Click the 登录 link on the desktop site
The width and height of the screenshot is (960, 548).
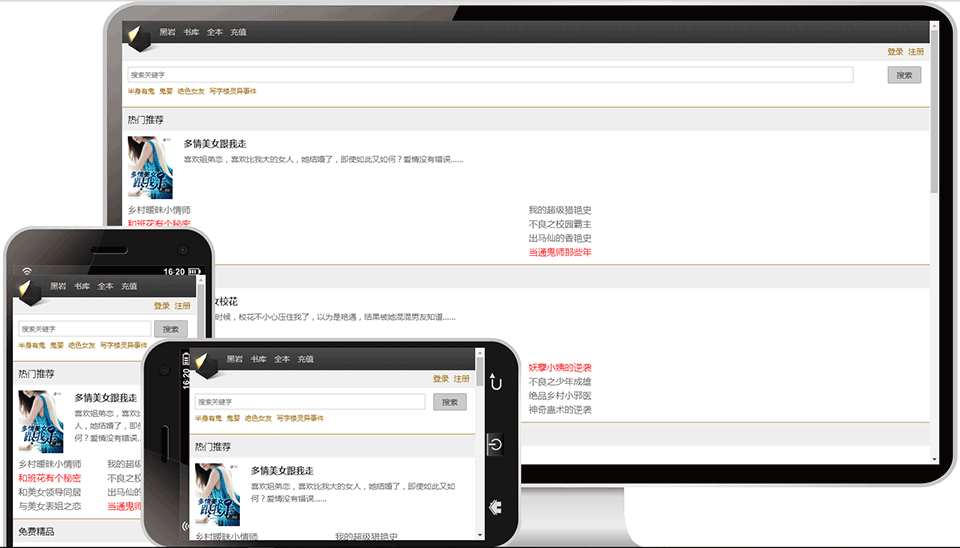(x=895, y=52)
